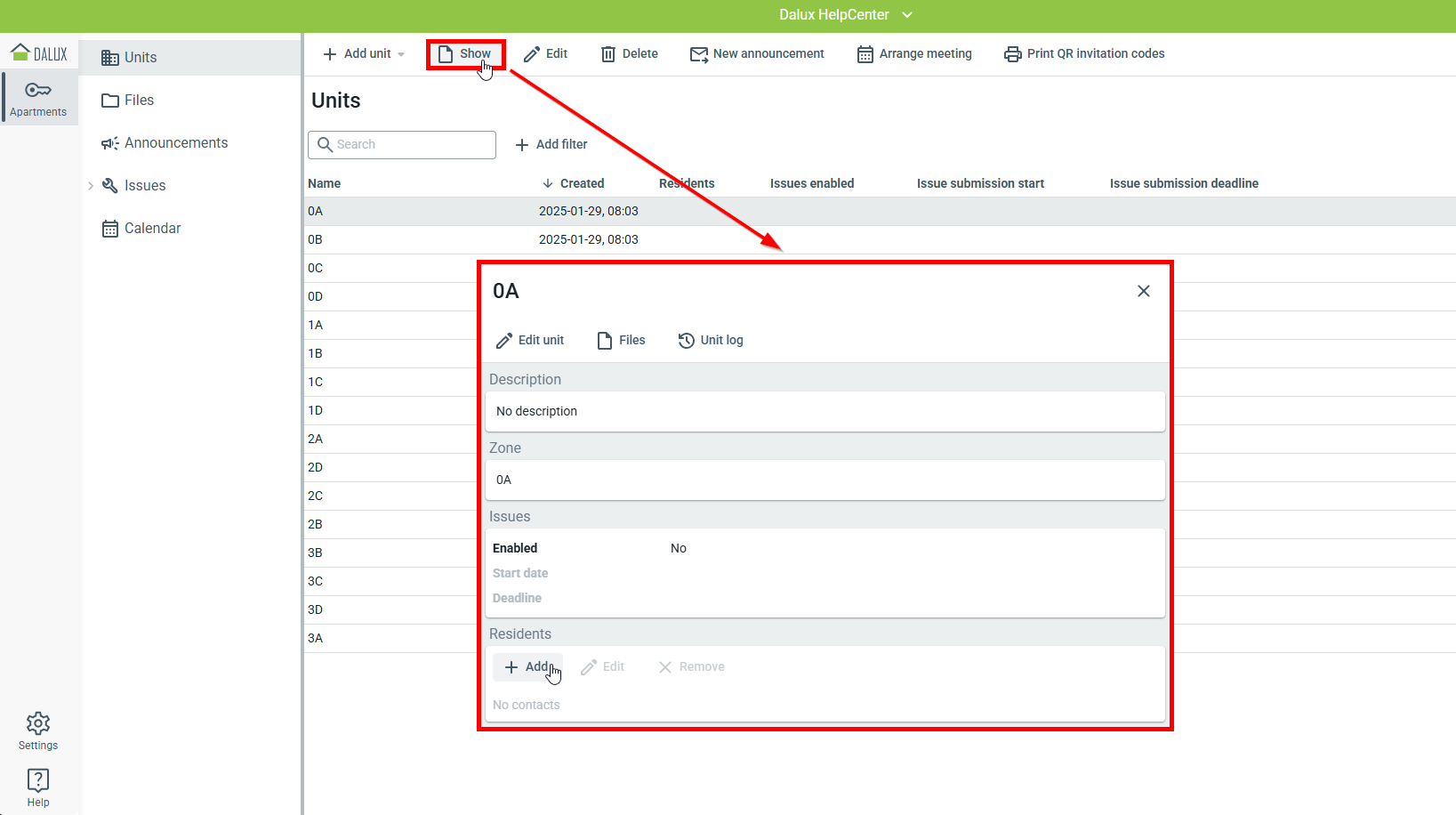This screenshot has height=815, width=1456.
Task: Click the units Search field
Action: point(402,145)
